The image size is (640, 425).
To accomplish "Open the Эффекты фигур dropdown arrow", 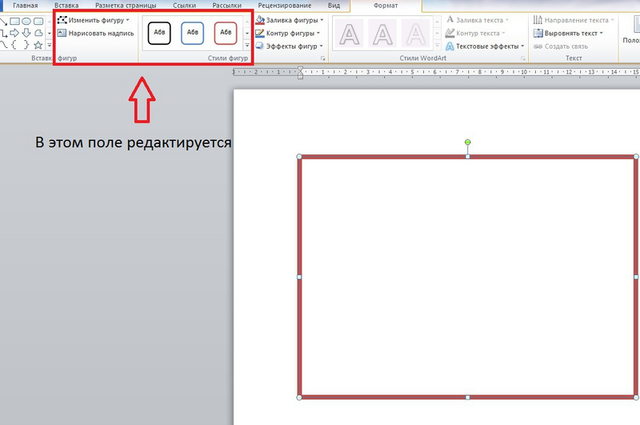I will 321,46.
